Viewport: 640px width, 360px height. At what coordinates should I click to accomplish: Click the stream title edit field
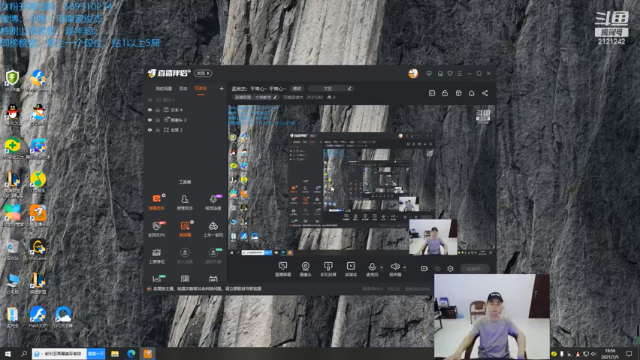[x=330, y=89]
